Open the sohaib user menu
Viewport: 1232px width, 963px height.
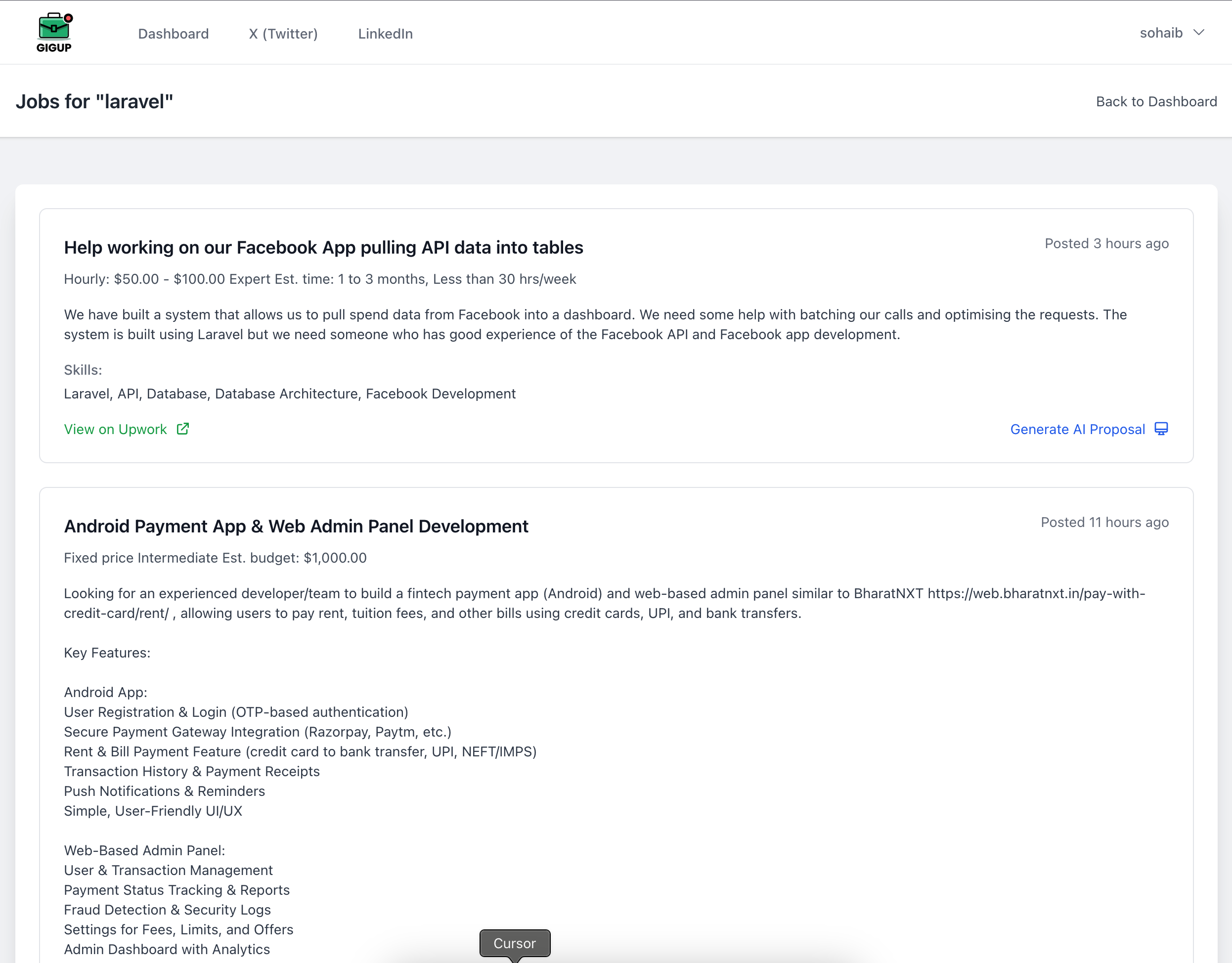click(1161, 33)
